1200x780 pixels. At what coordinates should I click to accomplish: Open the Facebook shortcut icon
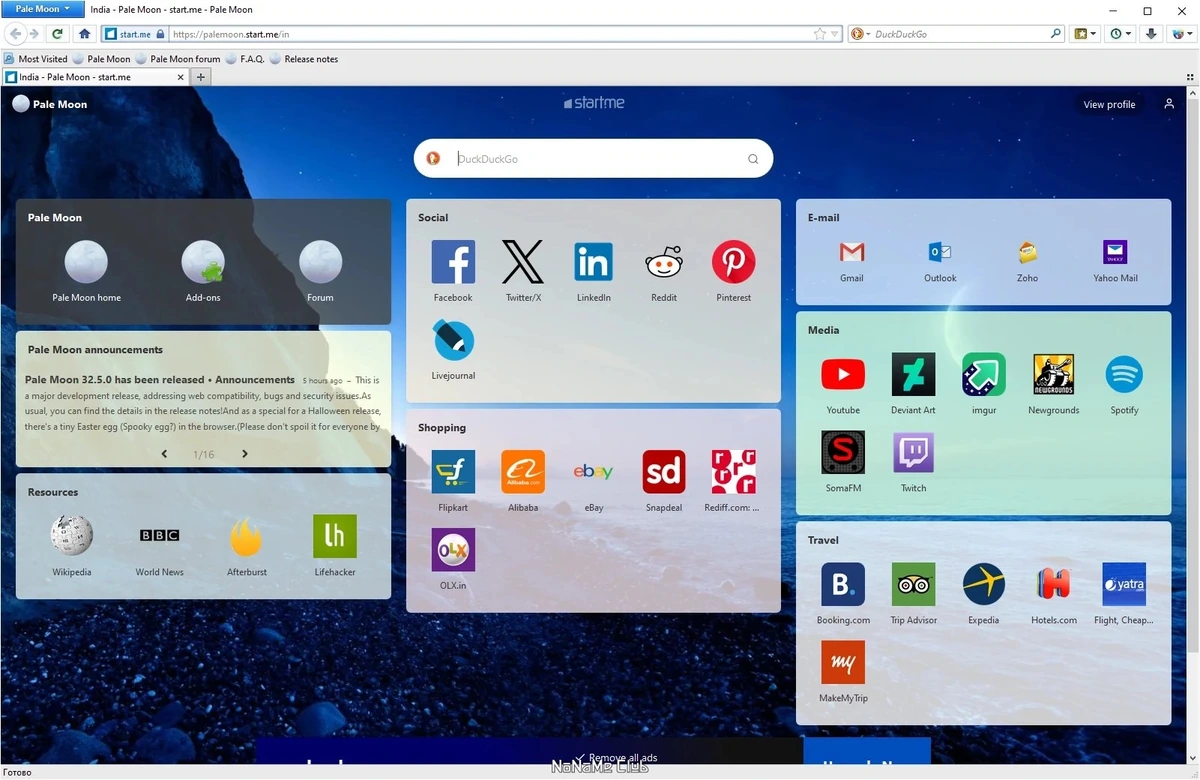pos(453,262)
